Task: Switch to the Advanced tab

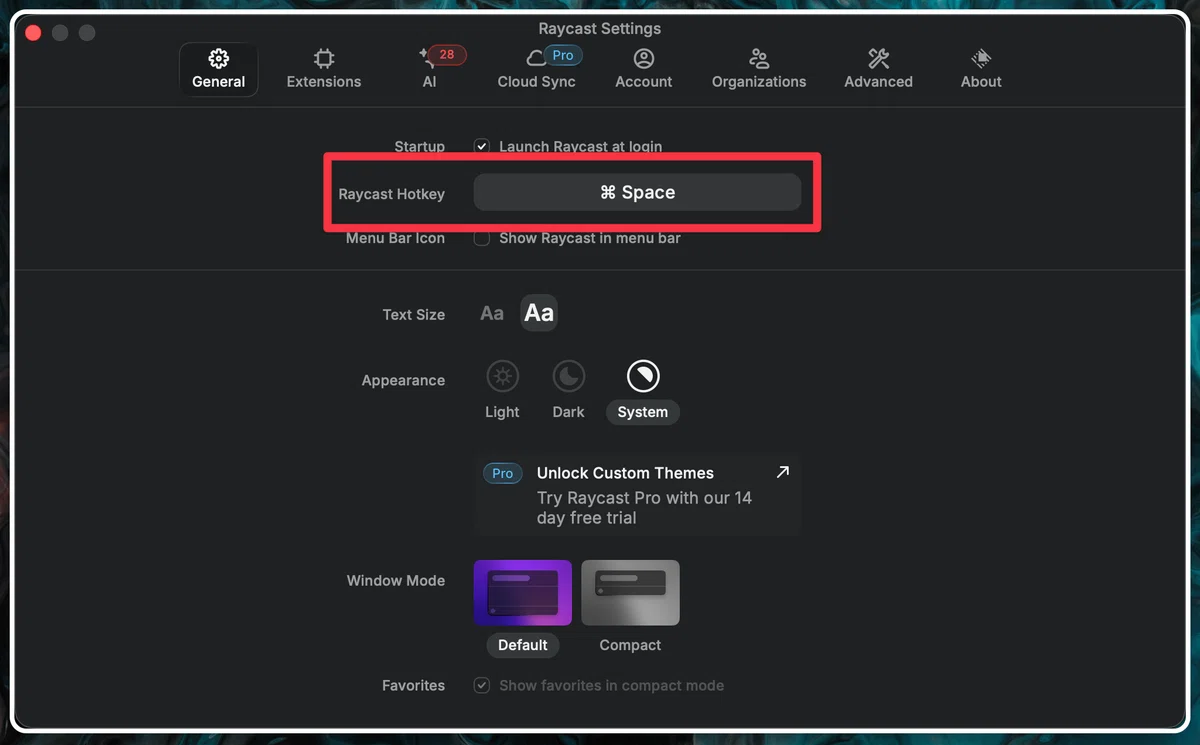Action: pyautogui.click(x=878, y=69)
